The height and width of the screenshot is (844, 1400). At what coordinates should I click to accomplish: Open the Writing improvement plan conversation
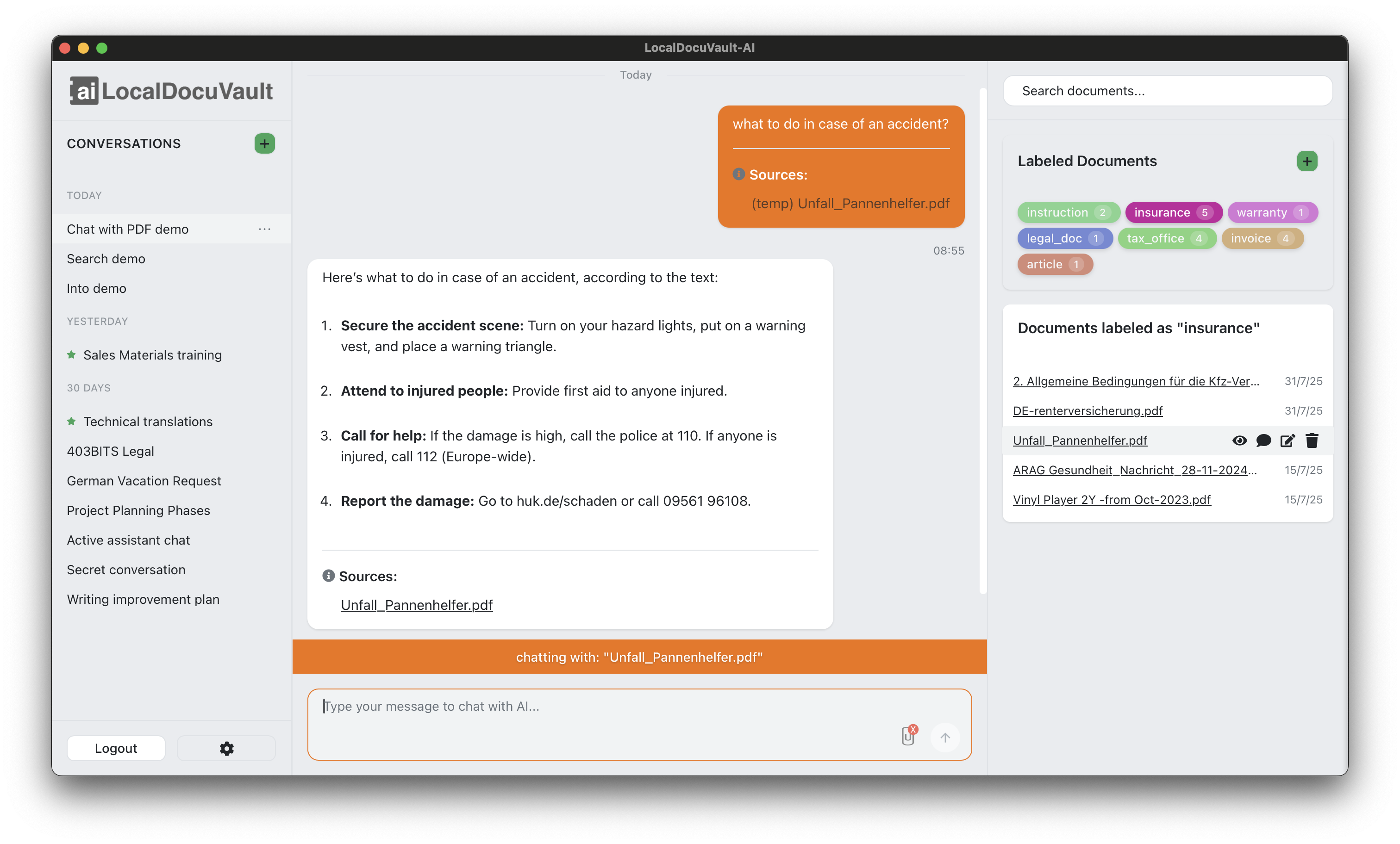tap(143, 599)
